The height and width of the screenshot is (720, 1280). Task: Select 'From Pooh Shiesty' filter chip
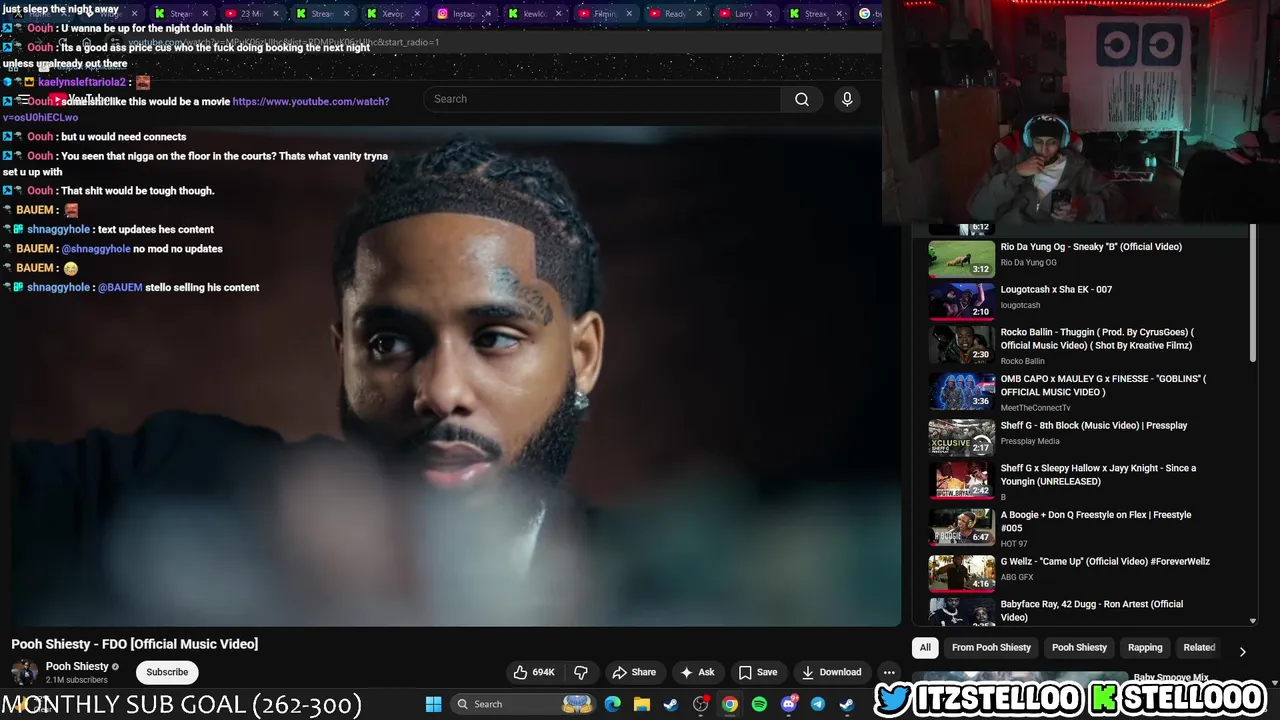[991, 647]
